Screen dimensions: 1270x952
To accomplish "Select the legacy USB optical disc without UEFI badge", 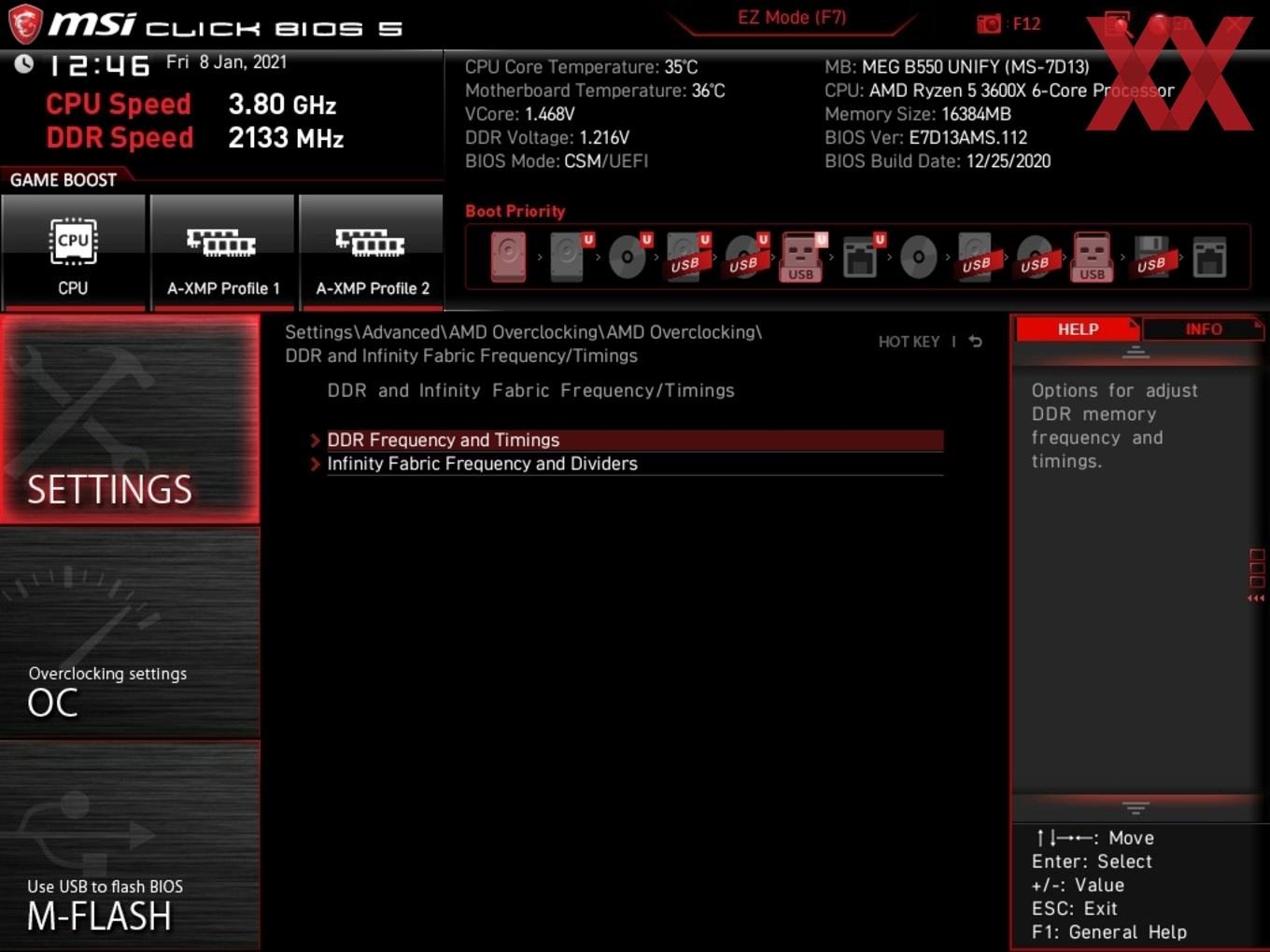I will click(1035, 257).
